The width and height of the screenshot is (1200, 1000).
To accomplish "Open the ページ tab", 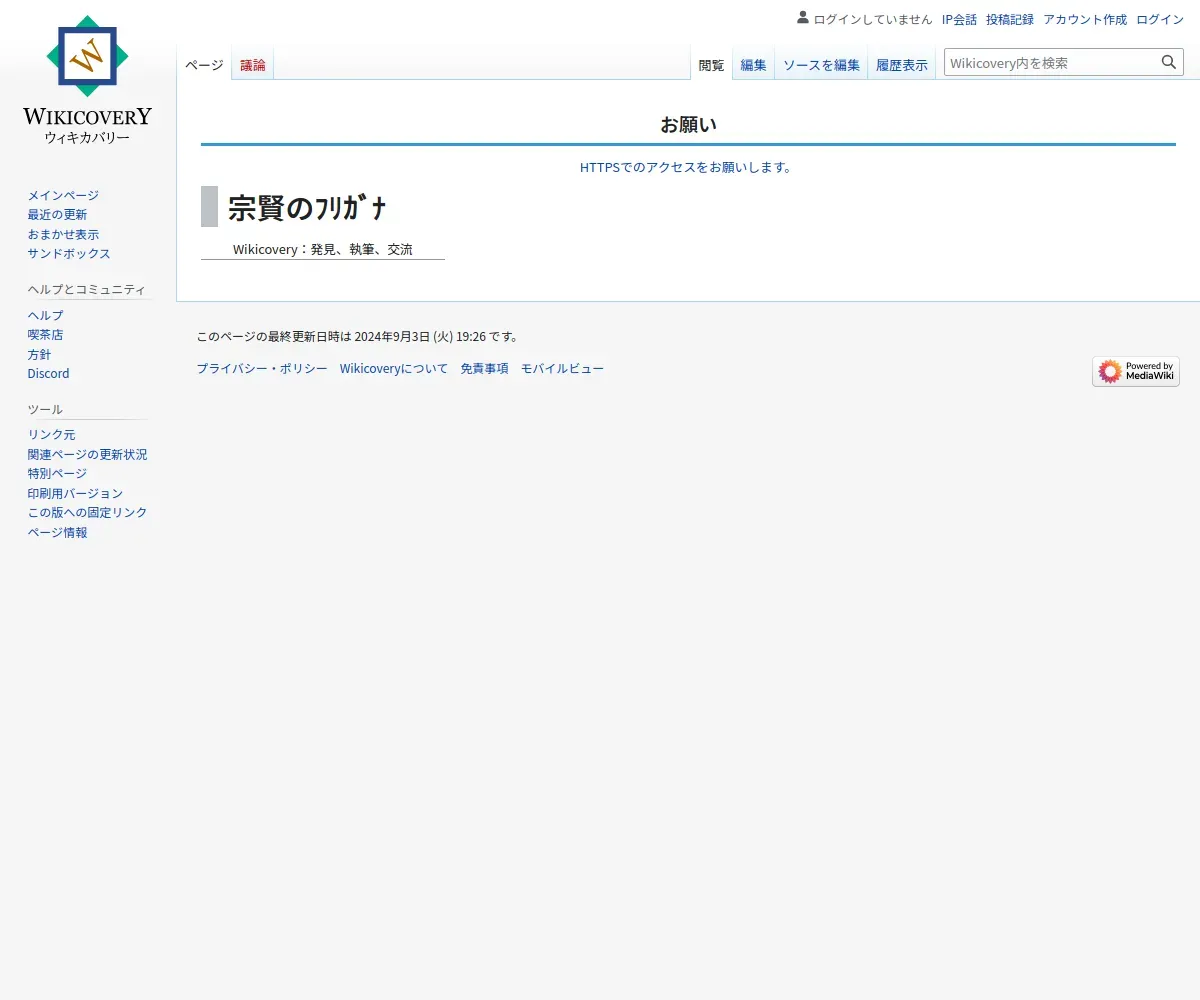I will 204,65.
